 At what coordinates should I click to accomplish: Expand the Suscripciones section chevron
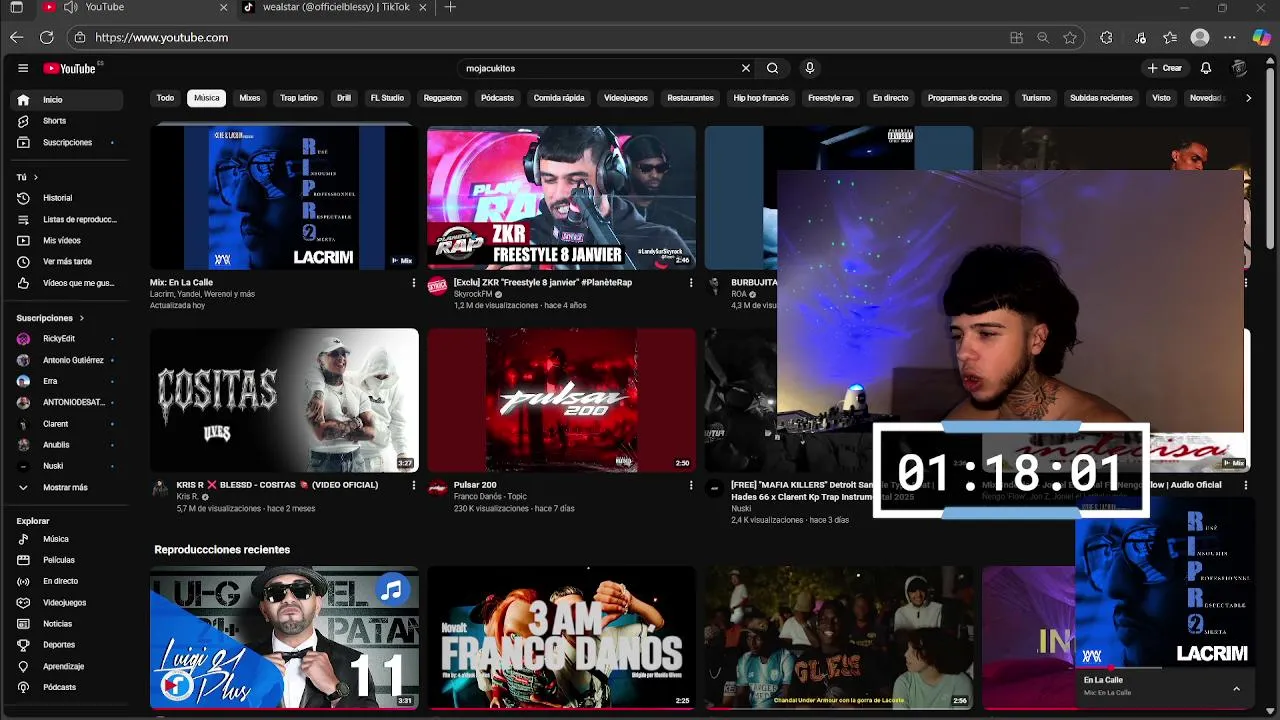[81, 318]
